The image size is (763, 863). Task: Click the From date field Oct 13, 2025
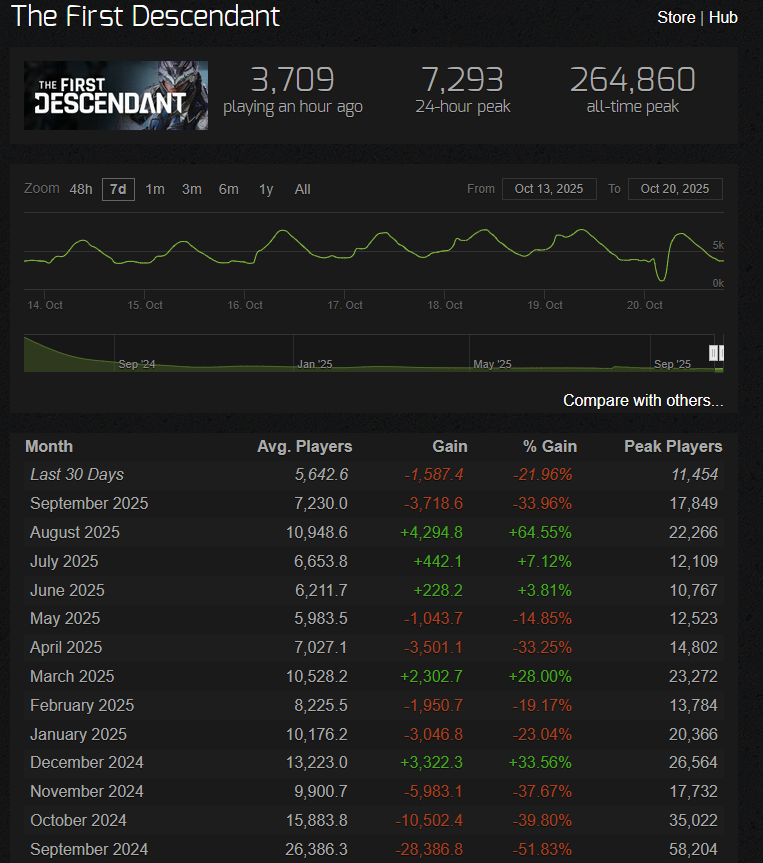pyautogui.click(x=549, y=189)
